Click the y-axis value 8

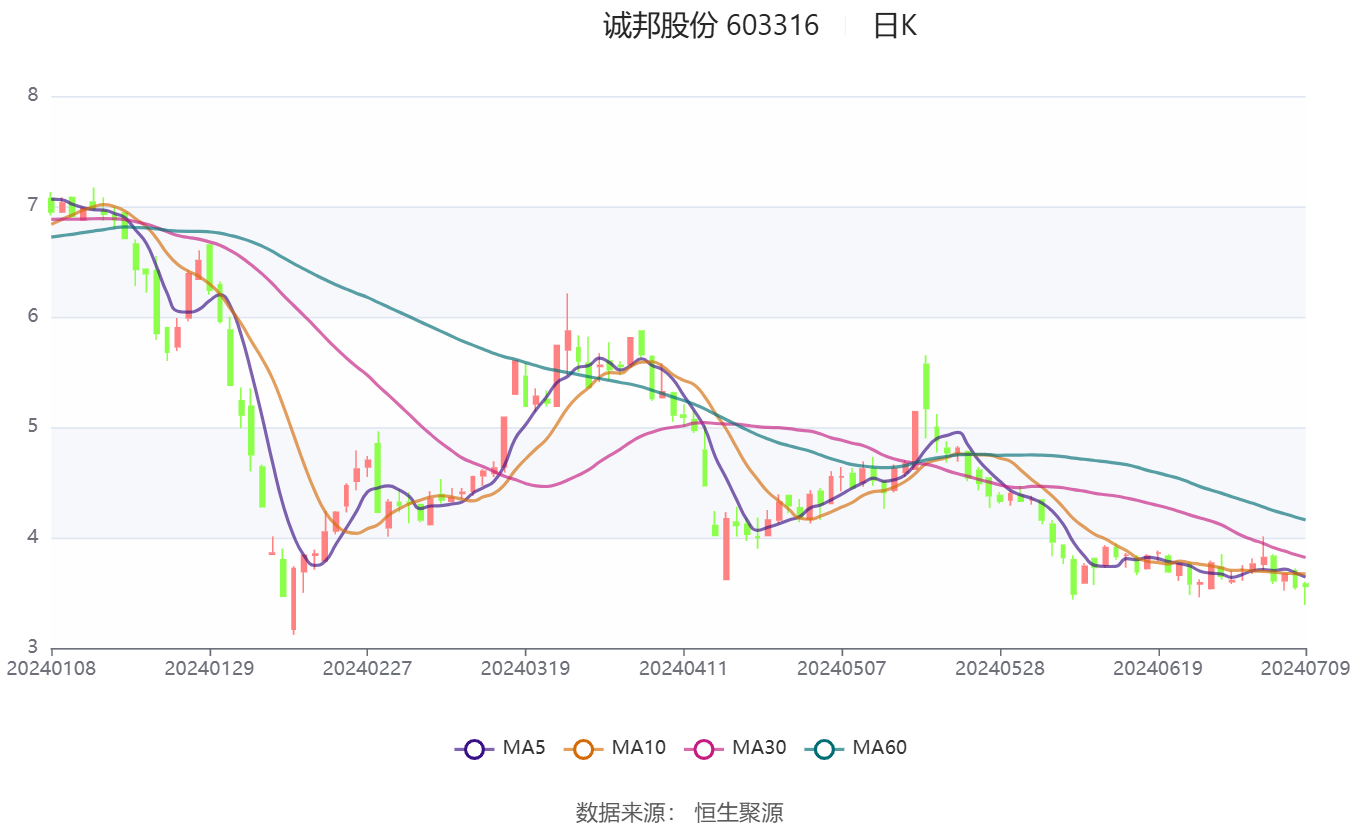[33, 96]
